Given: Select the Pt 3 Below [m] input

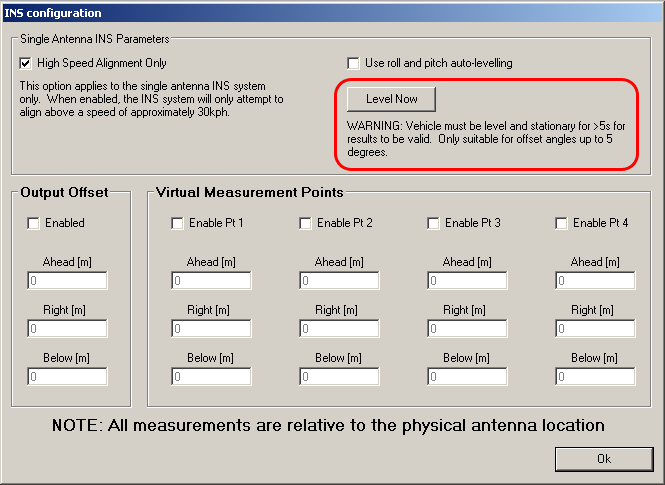Looking at the screenshot, I should click(x=467, y=377).
